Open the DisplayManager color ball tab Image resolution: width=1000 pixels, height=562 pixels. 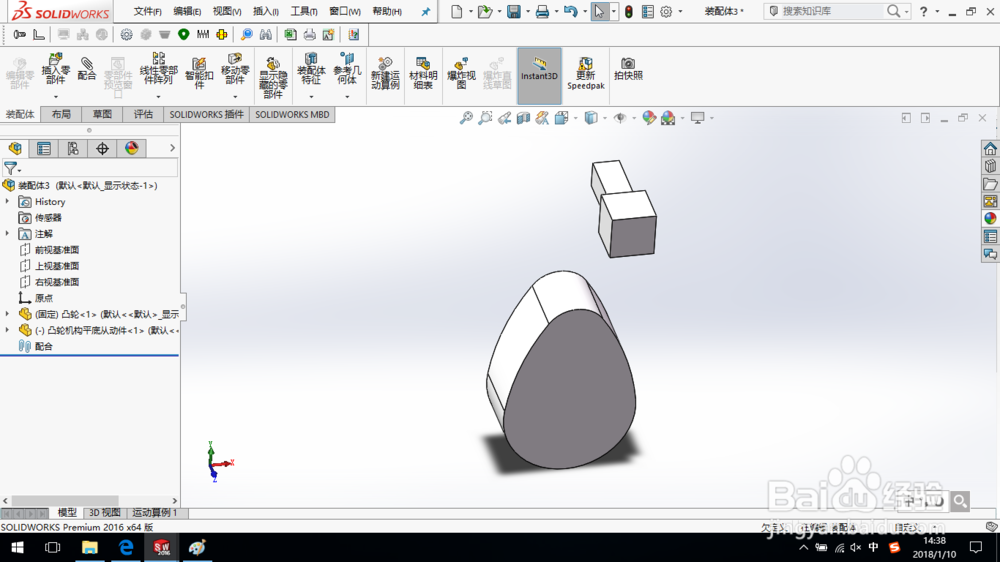131,149
